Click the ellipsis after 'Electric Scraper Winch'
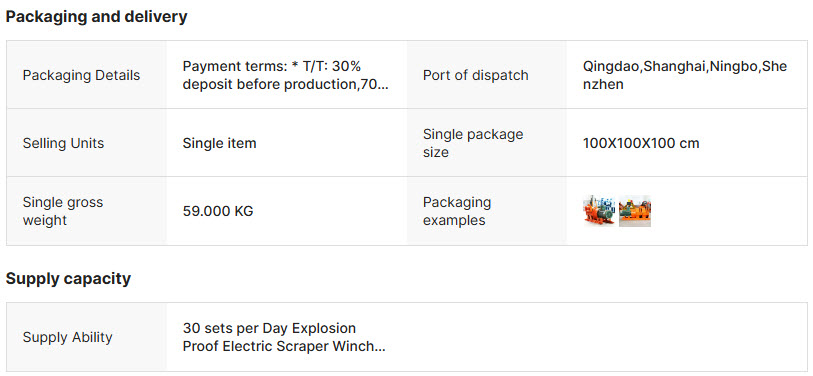The image size is (813, 376). pos(380,348)
